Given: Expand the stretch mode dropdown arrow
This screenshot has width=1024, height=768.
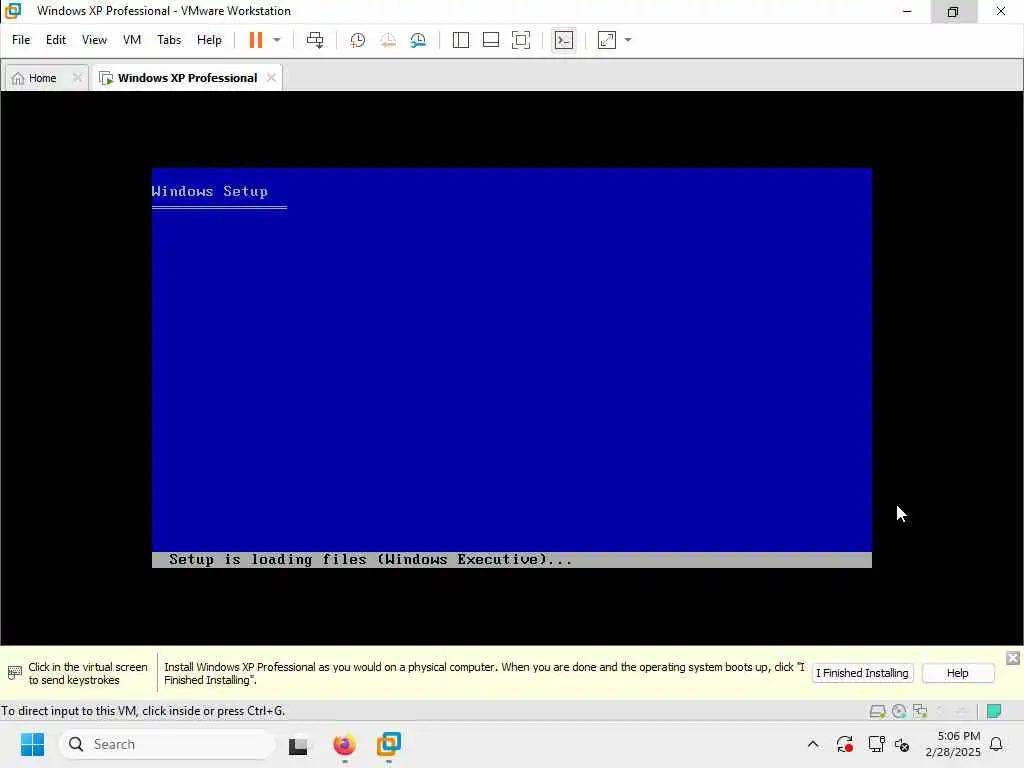Looking at the screenshot, I should point(628,40).
